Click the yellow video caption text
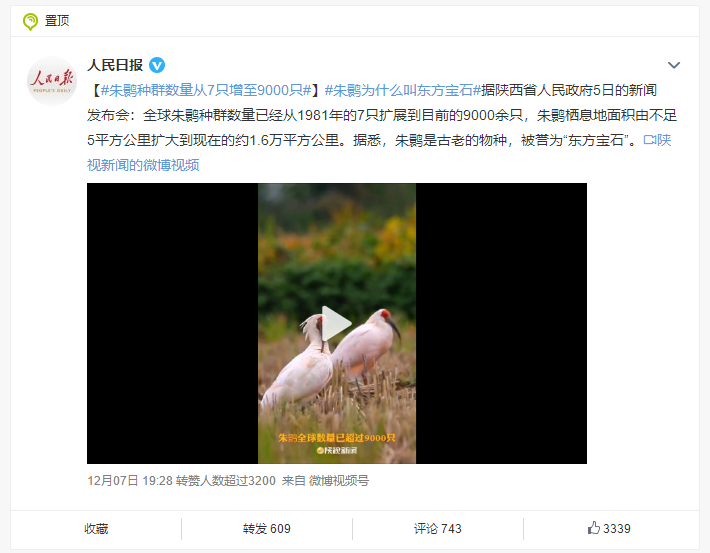 click(337, 438)
